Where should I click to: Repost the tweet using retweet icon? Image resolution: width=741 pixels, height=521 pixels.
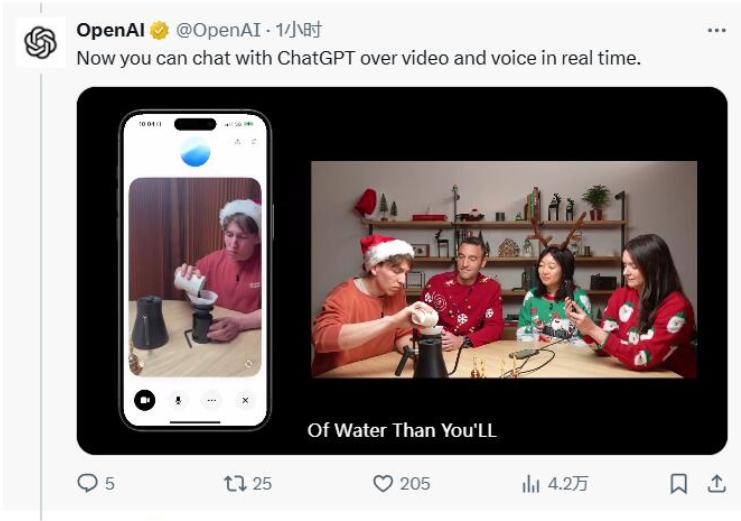point(236,483)
